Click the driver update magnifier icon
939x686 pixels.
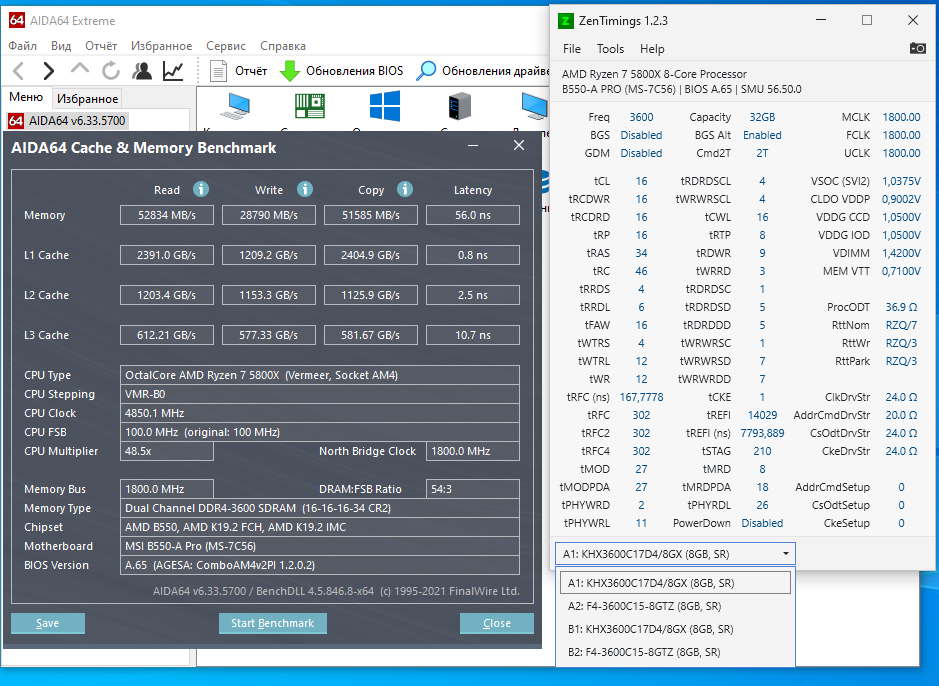pos(426,71)
